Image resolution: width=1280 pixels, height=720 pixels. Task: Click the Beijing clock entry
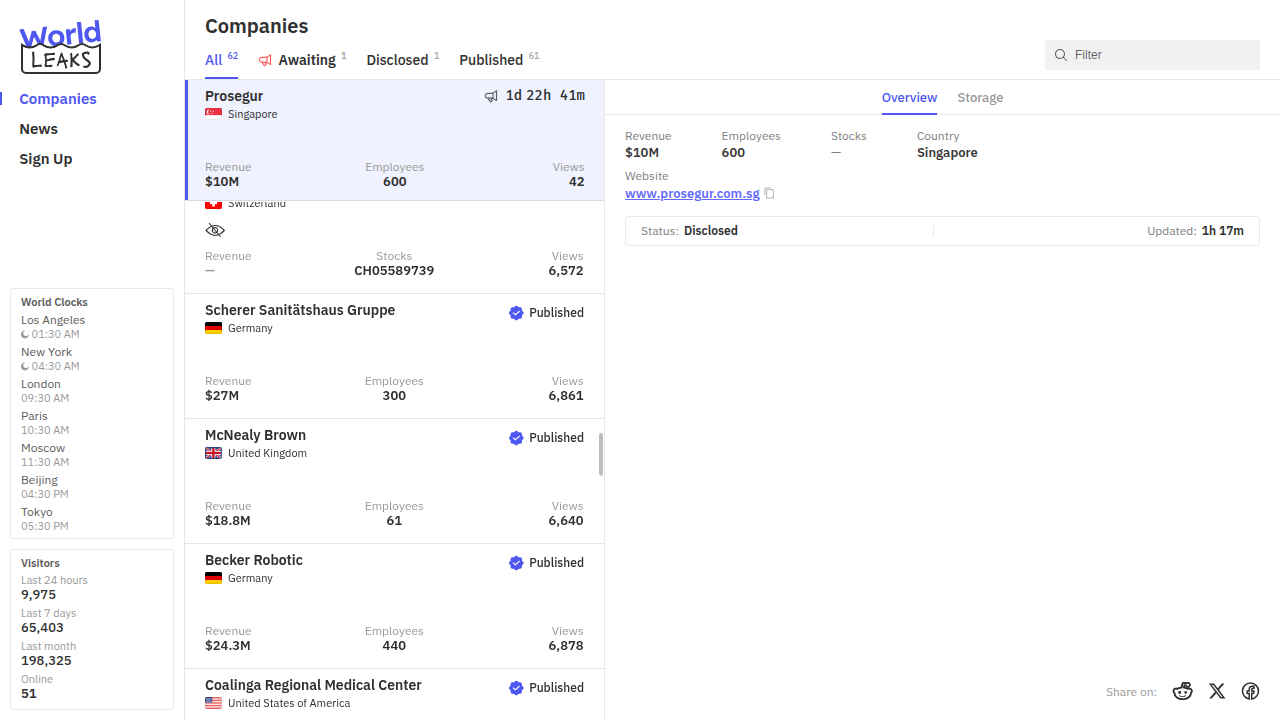point(45,487)
